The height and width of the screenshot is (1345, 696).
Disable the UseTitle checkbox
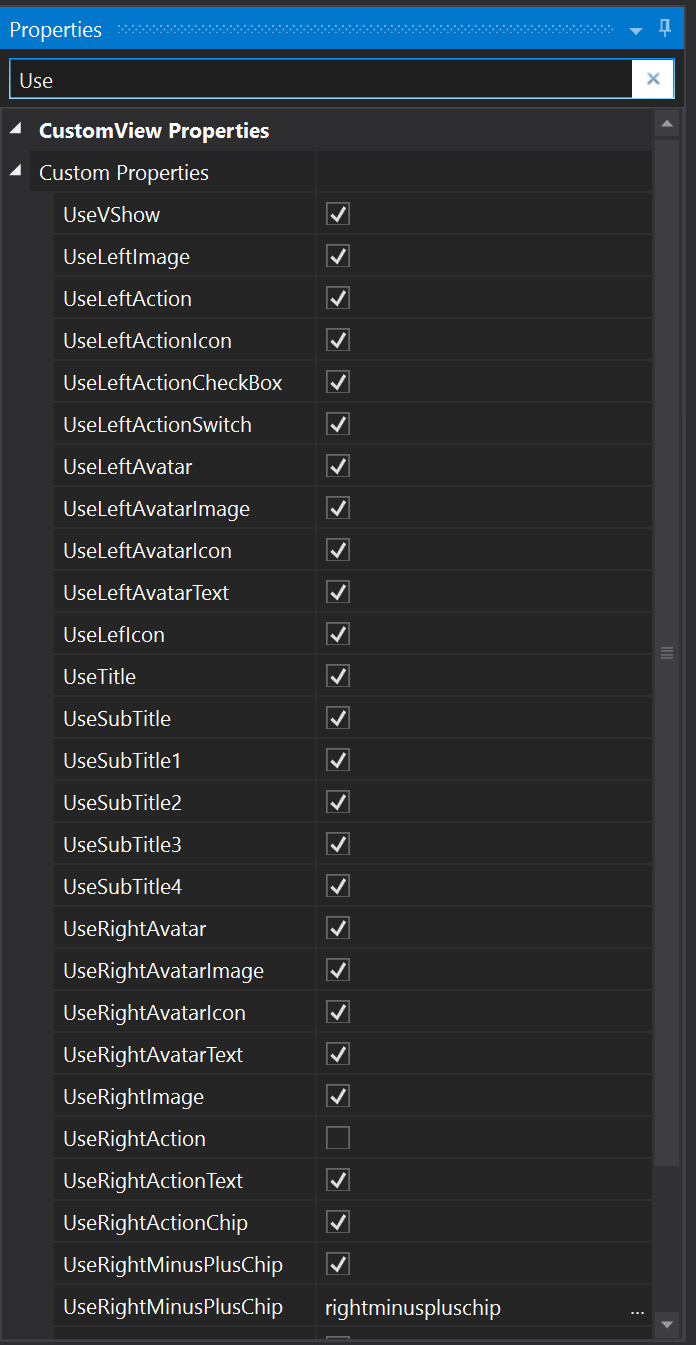coord(338,676)
